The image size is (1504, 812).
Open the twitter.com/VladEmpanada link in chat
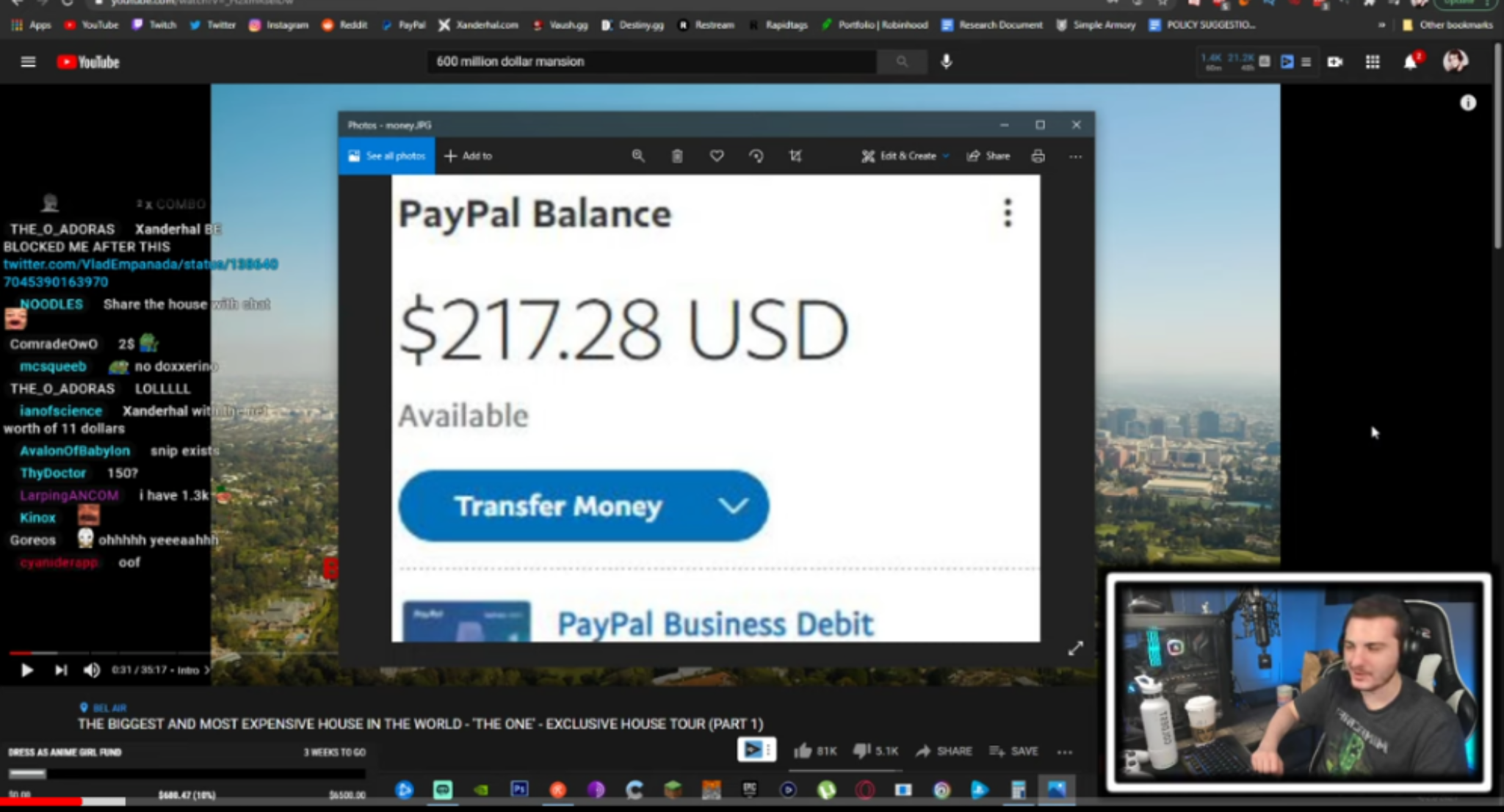(x=140, y=272)
